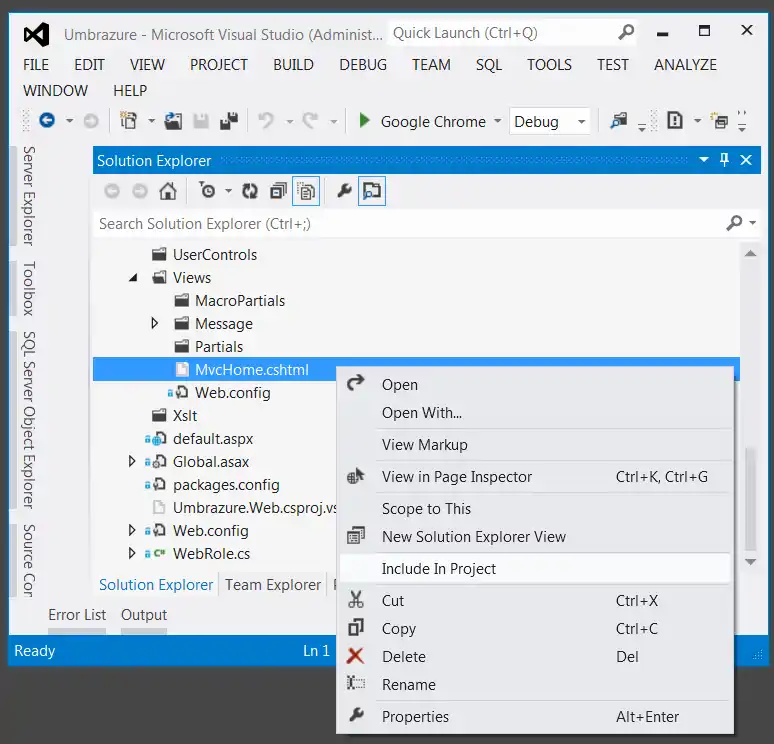Open the BUILD menu
This screenshot has width=774, height=744.
tap(293, 65)
